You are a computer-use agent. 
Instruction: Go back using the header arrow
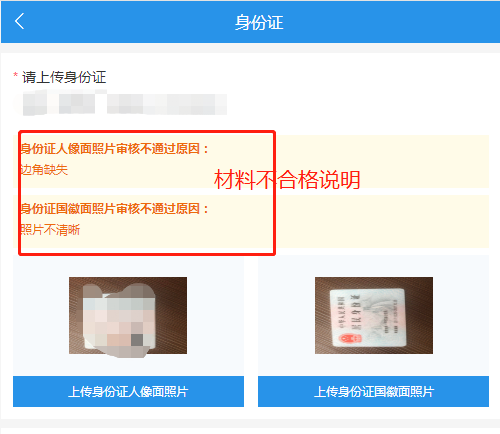(19, 22)
